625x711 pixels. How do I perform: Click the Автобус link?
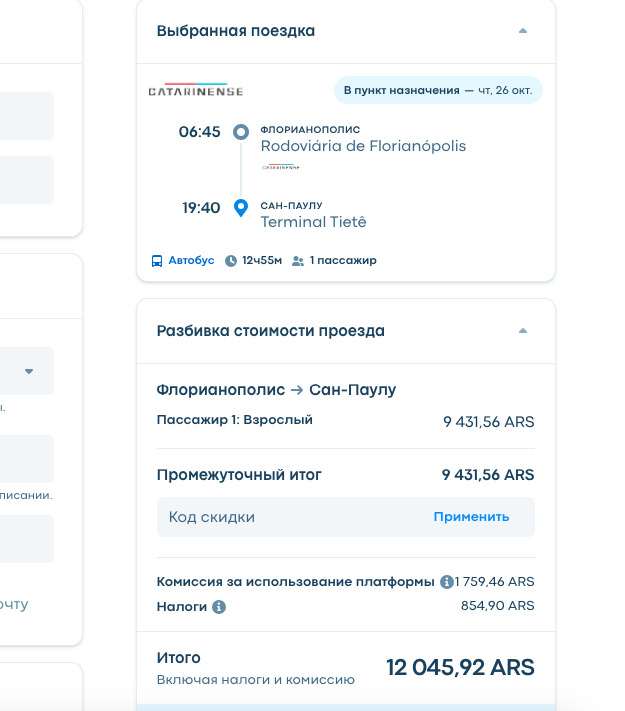(x=191, y=260)
